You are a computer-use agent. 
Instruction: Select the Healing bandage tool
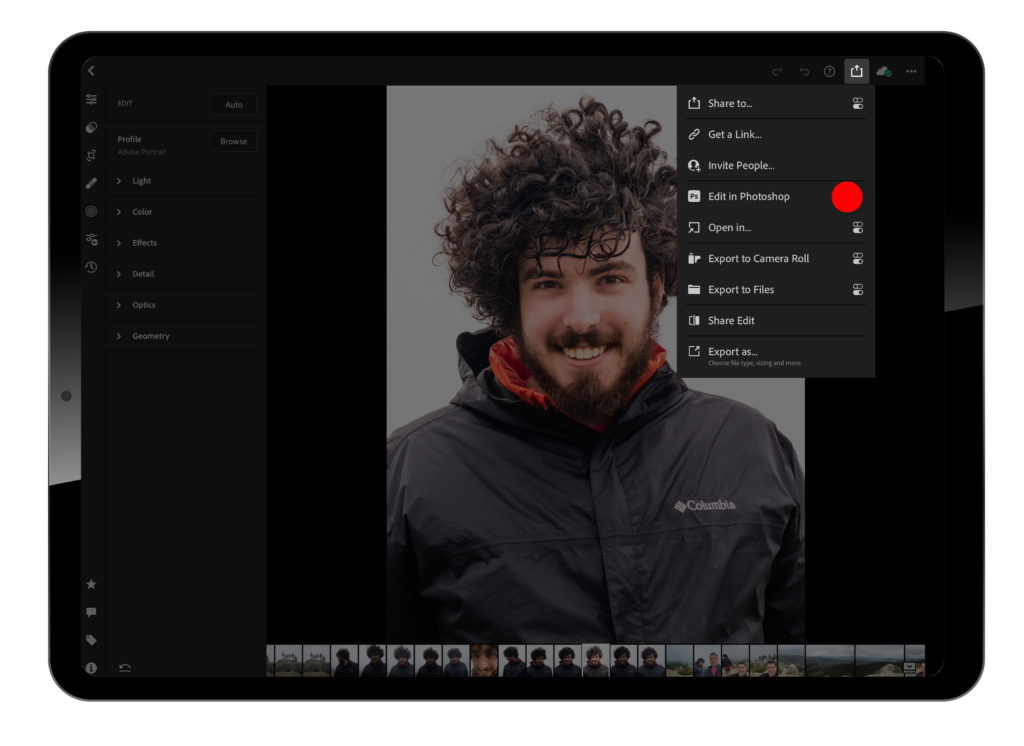coord(91,184)
